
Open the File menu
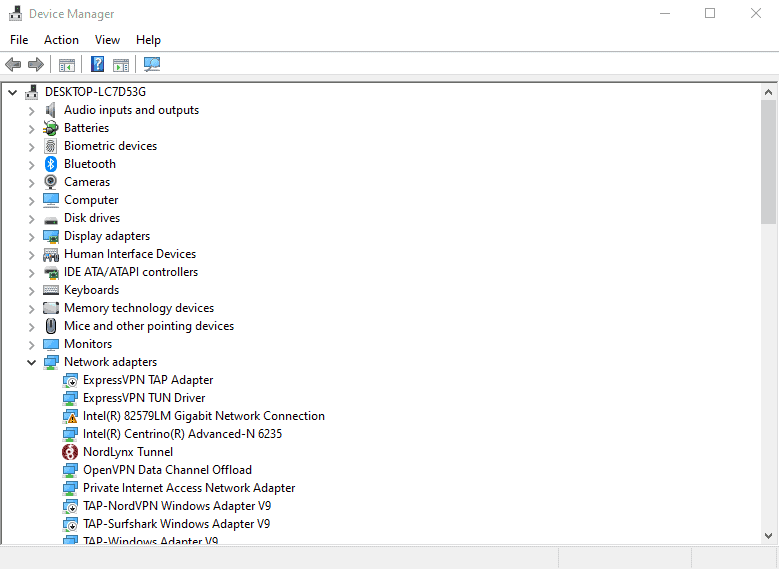tap(19, 40)
